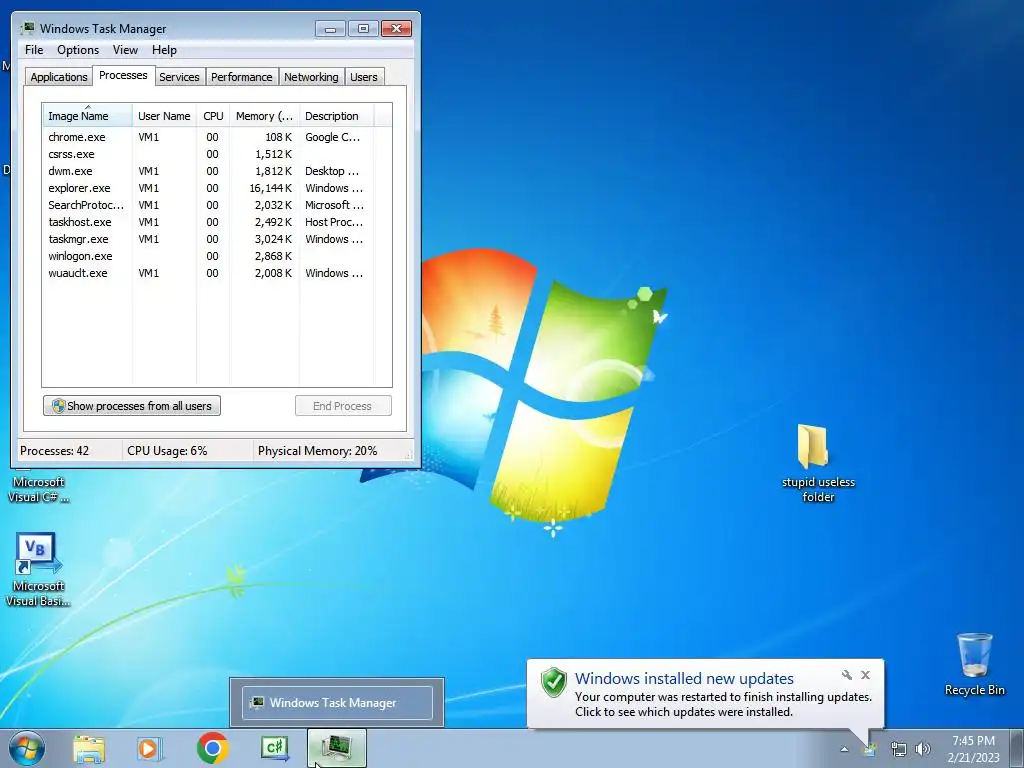Click Show processes from all users
This screenshot has width=1024, height=768.
click(132, 406)
